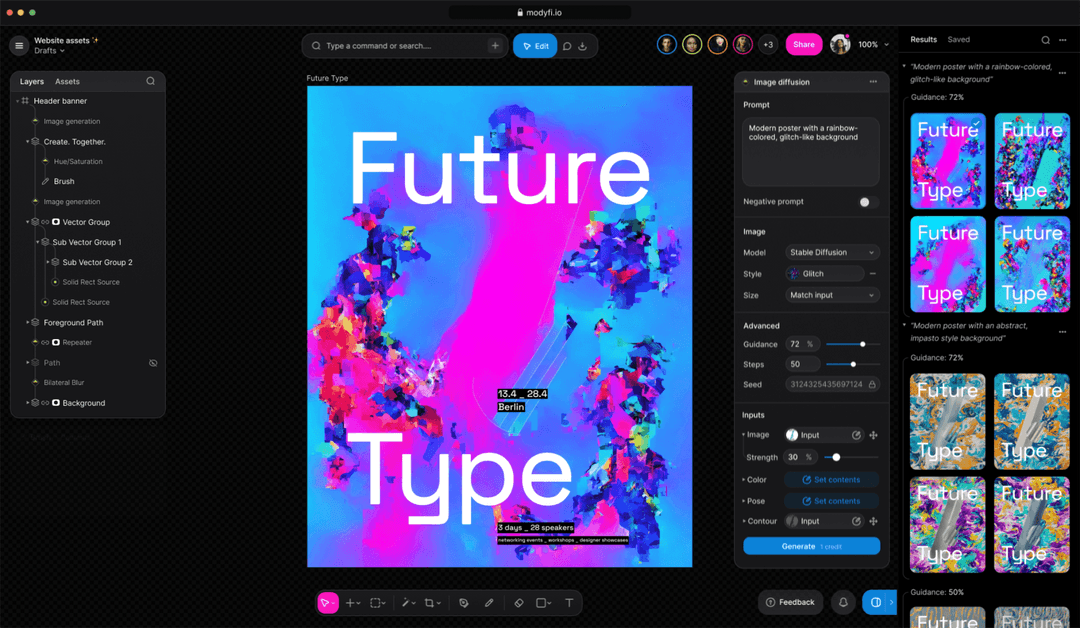Expand the Foreground Path layer group
Viewport: 1080px width, 628px height.
pyautogui.click(x=27, y=323)
